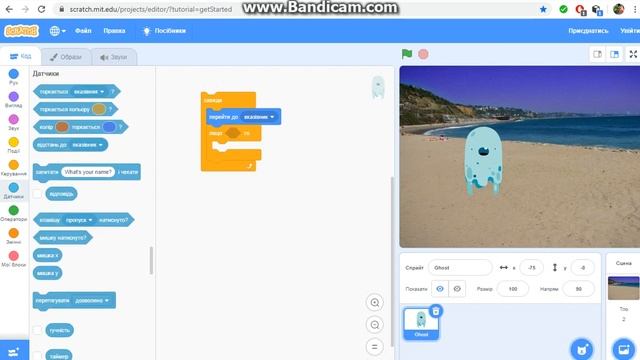Image resolution: width=640 pixels, height=360 pixels.
Task: Reload the browser page
Action: tap(41, 9)
